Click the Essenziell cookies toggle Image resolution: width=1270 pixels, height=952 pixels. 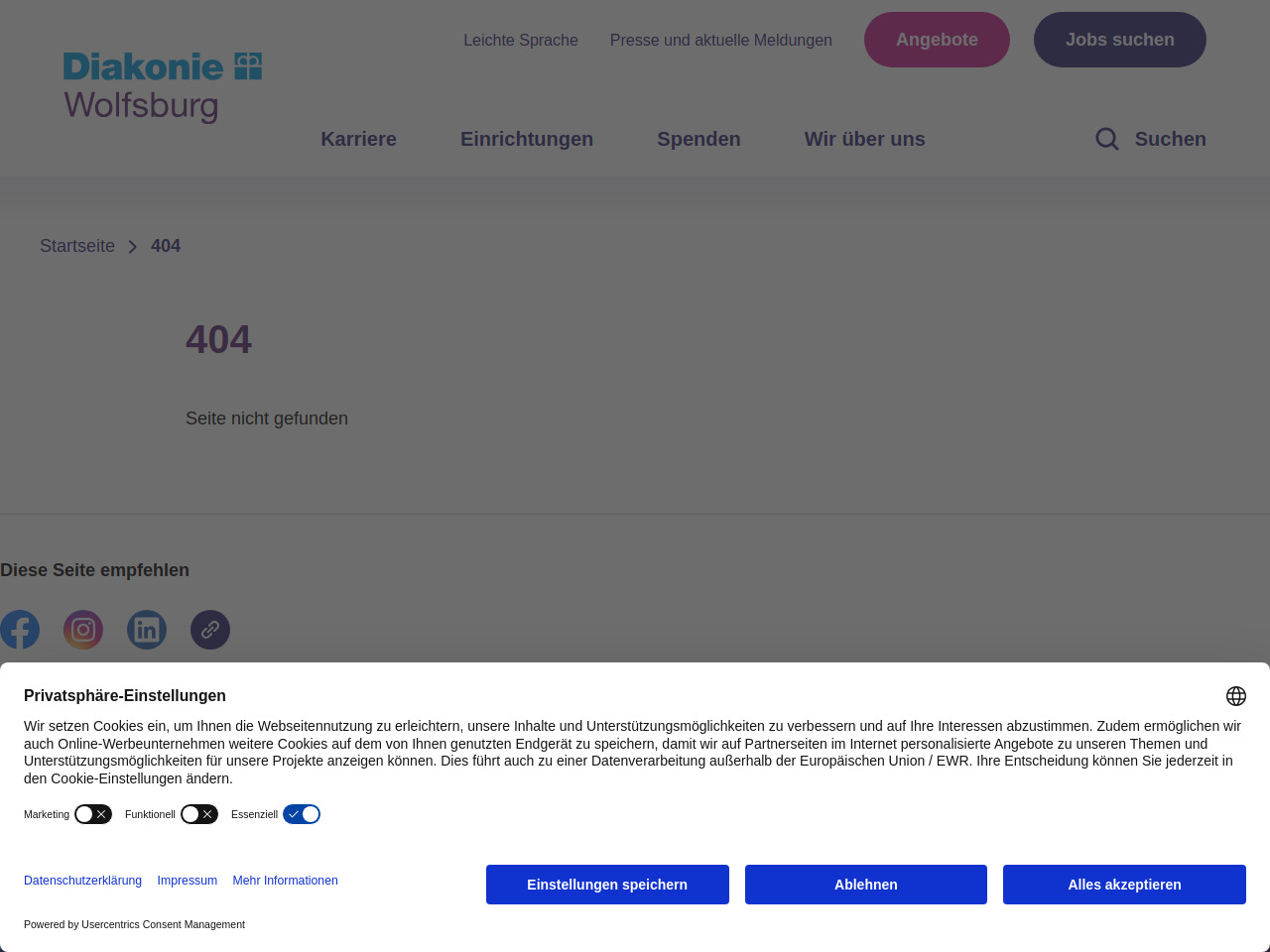302,814
